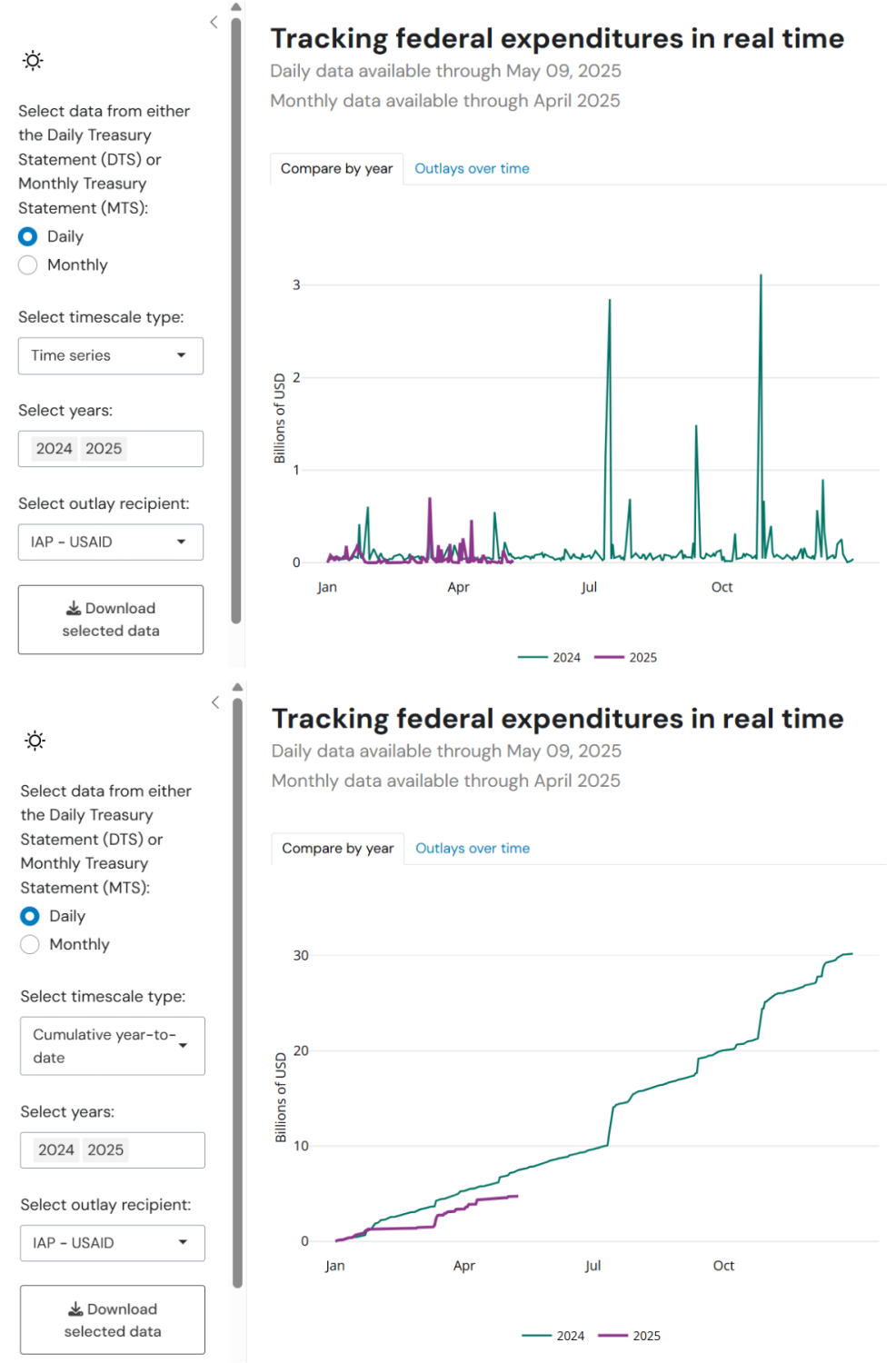Image resolution: width=896 pixels, height=1363 pixels.
Task: Click the download icon below the Time series dropdown
Action: 74,608
